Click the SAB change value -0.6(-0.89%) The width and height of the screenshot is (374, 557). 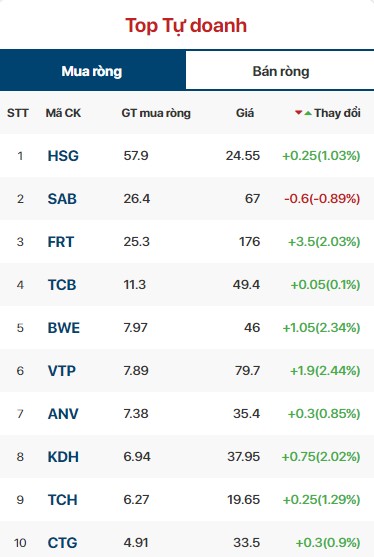pos(322,199)
